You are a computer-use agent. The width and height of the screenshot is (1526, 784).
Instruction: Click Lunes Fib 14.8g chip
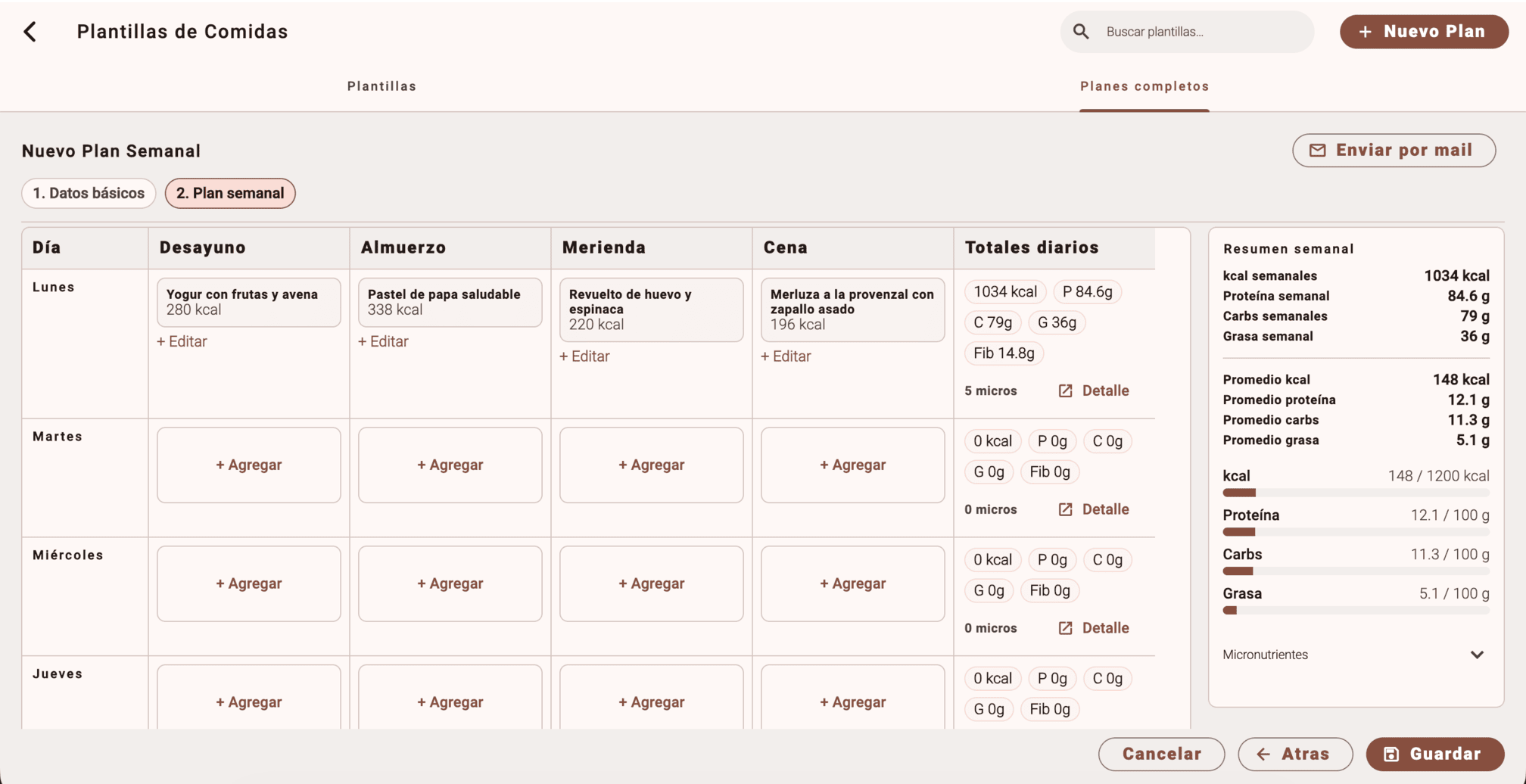tap(1004, 353)
